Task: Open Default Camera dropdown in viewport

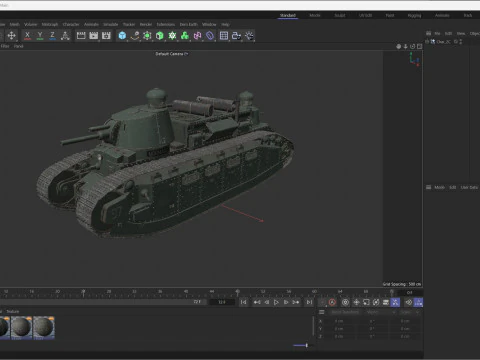Action: (x=172, y=54)
